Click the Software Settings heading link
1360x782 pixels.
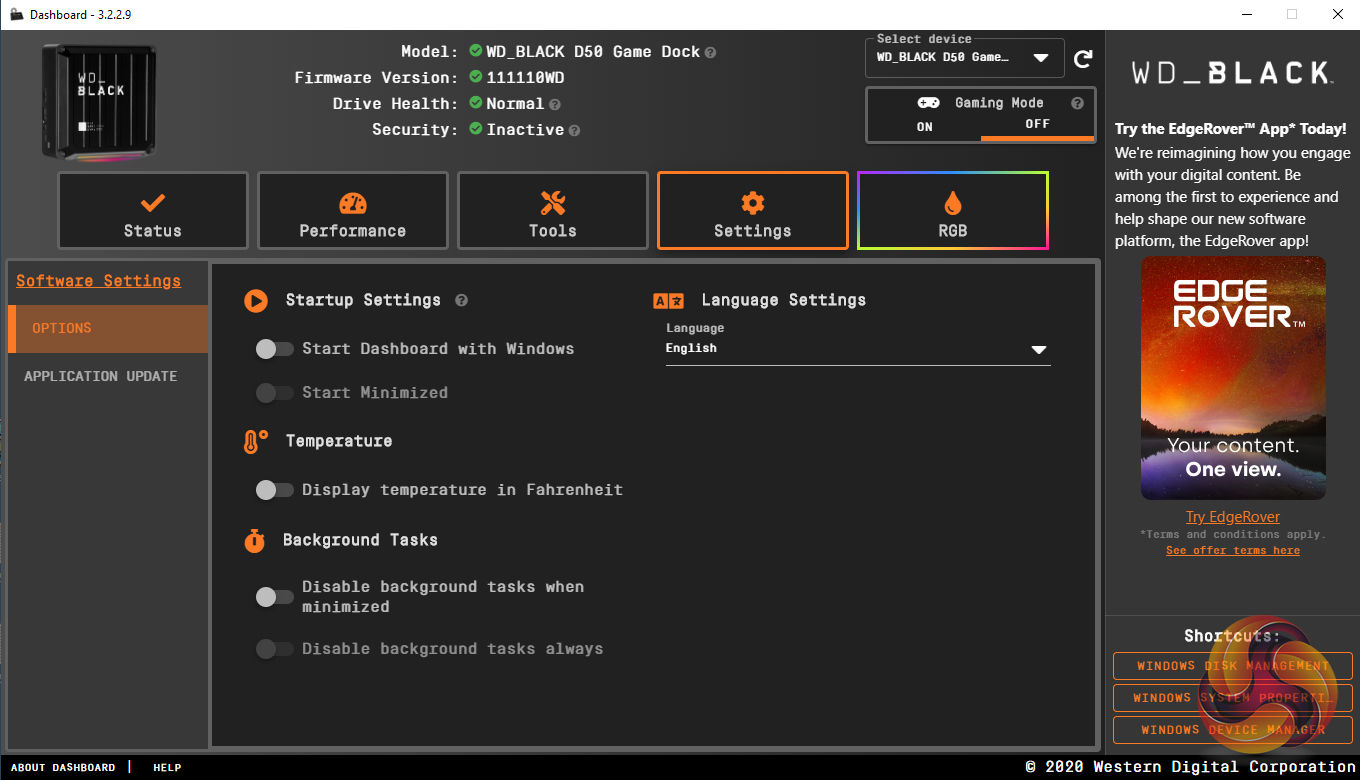tap(99, 281)
